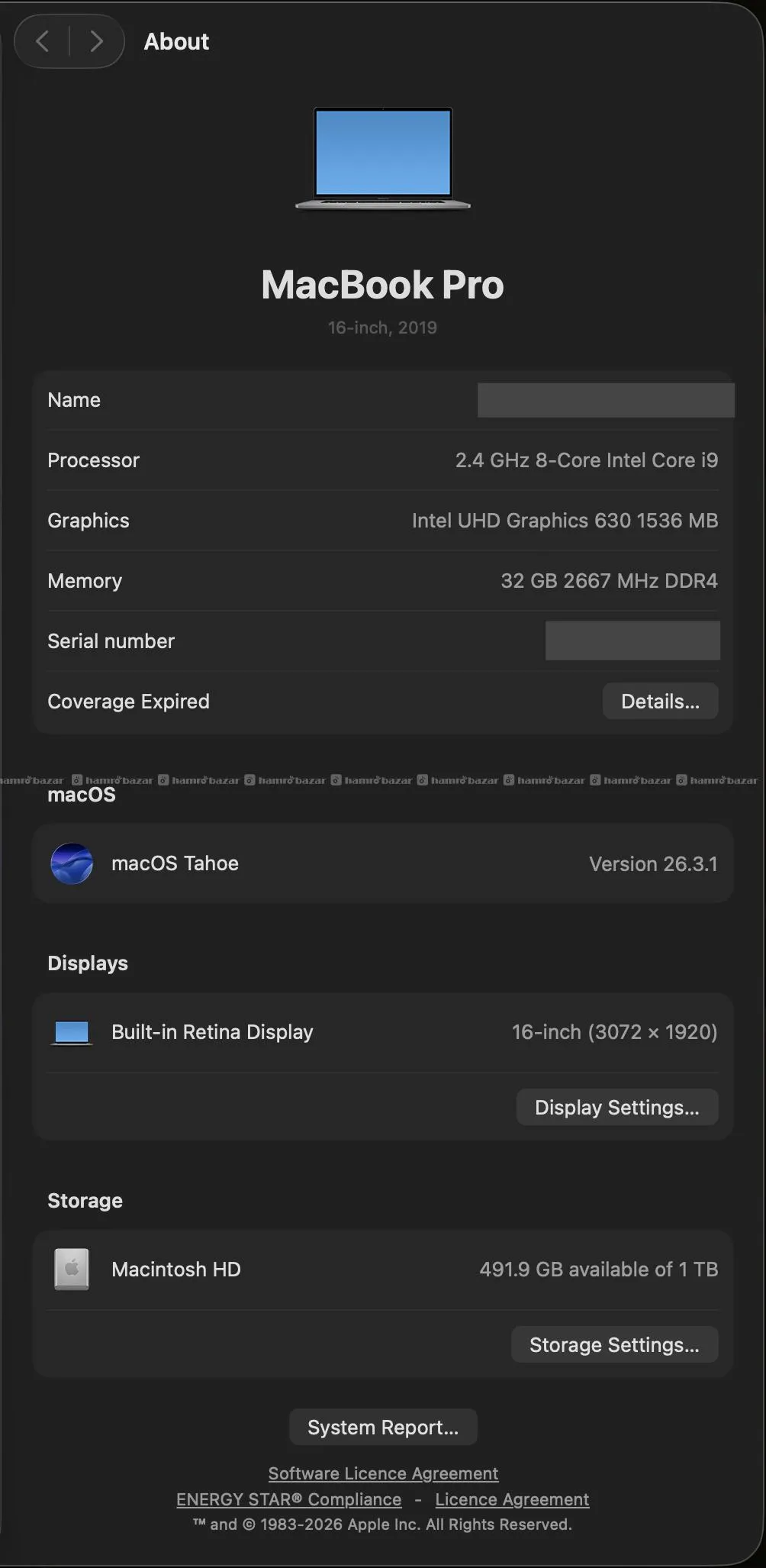Click the MacBook Pro laptop image
Viewport: 766px width, 1568px height.
[383, 158]
